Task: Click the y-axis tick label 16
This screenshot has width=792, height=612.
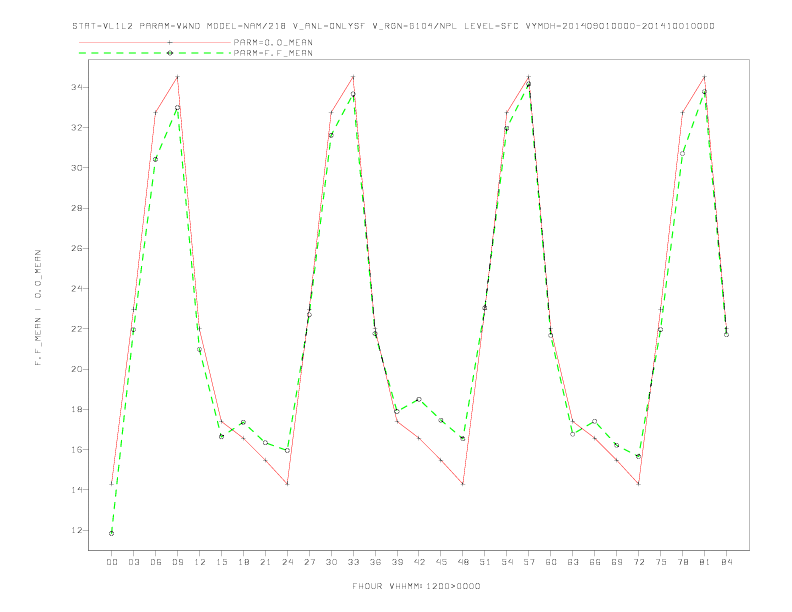Action: click(77, 449)
